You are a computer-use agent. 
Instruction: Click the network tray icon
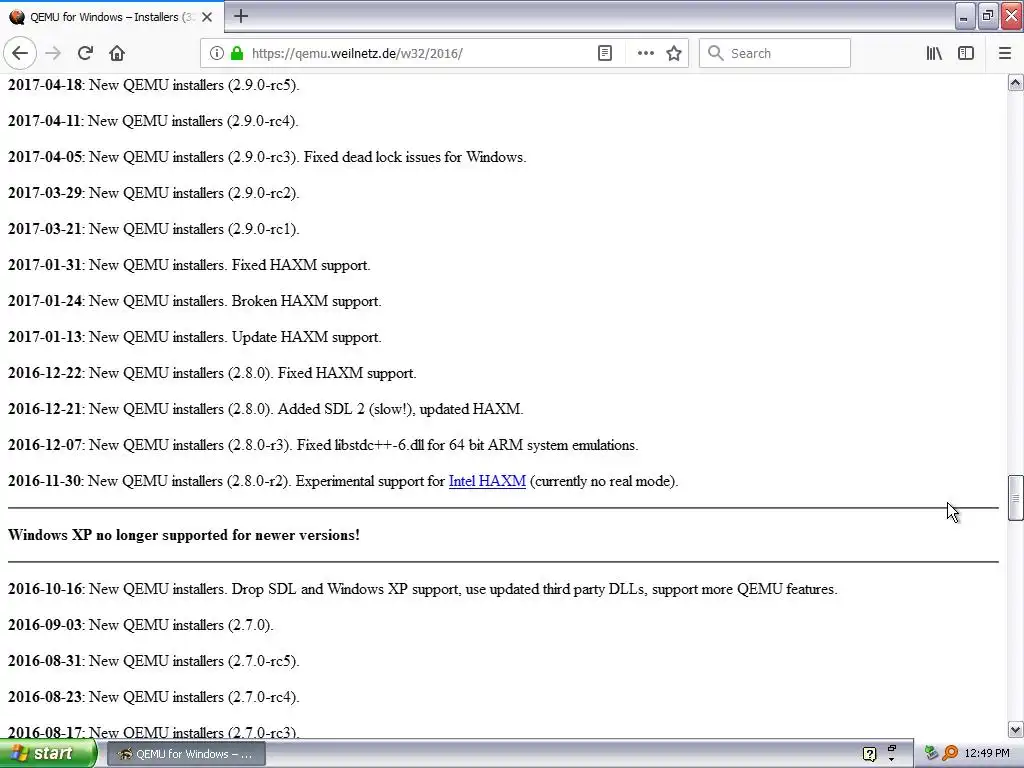931,754
